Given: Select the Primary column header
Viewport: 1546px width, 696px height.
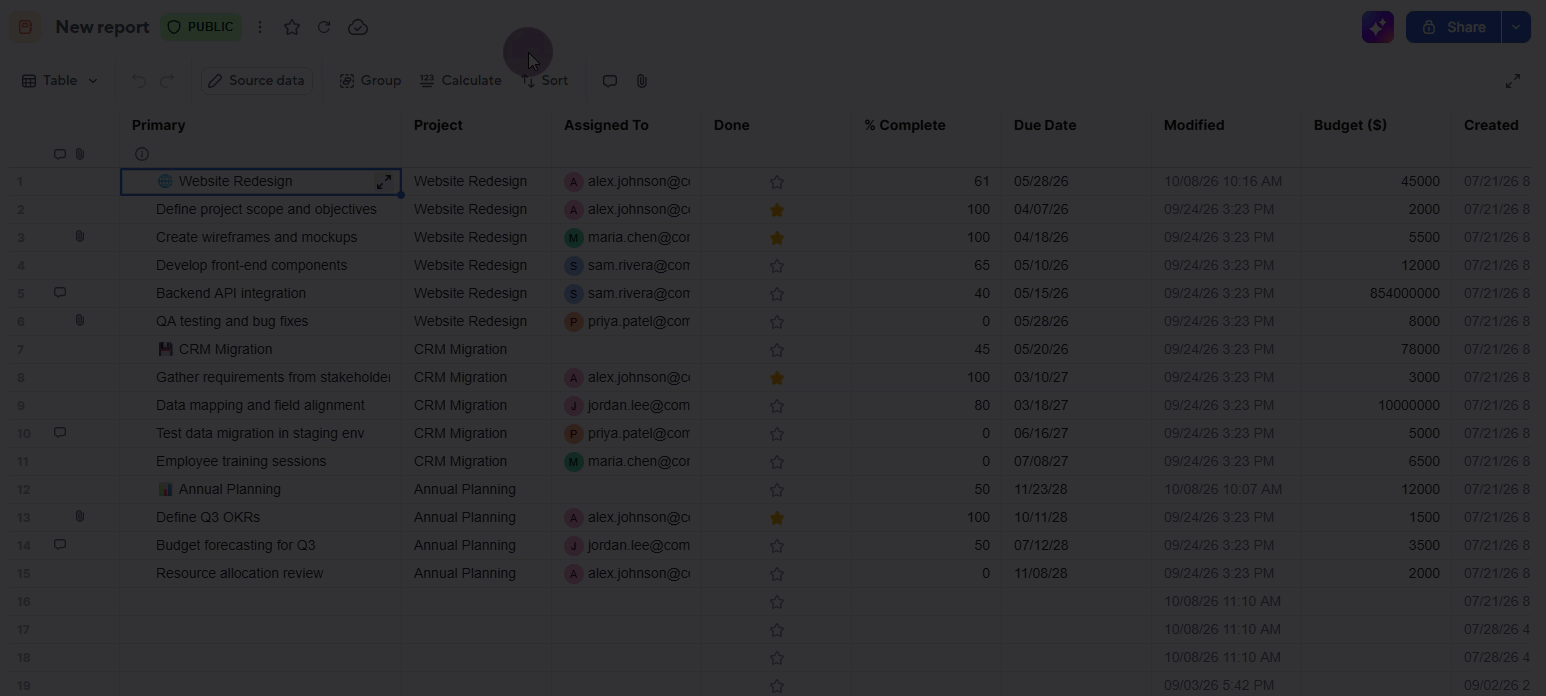Looking at the screenshot, I should (x=260, y=125).
